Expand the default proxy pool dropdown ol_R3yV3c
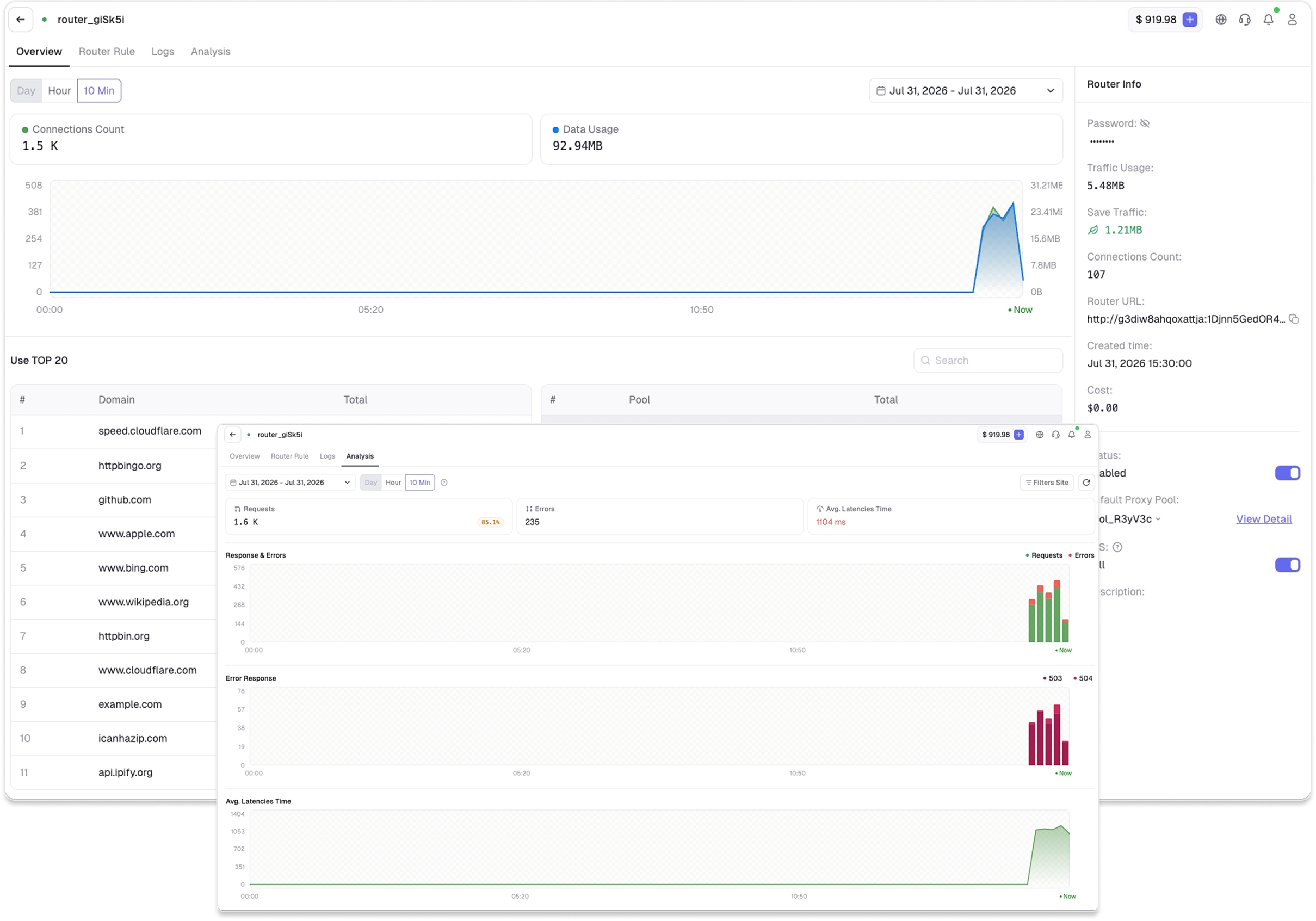Image resolution: width=1316 pixels, height=921 pixels. [x=1129, y=519]
